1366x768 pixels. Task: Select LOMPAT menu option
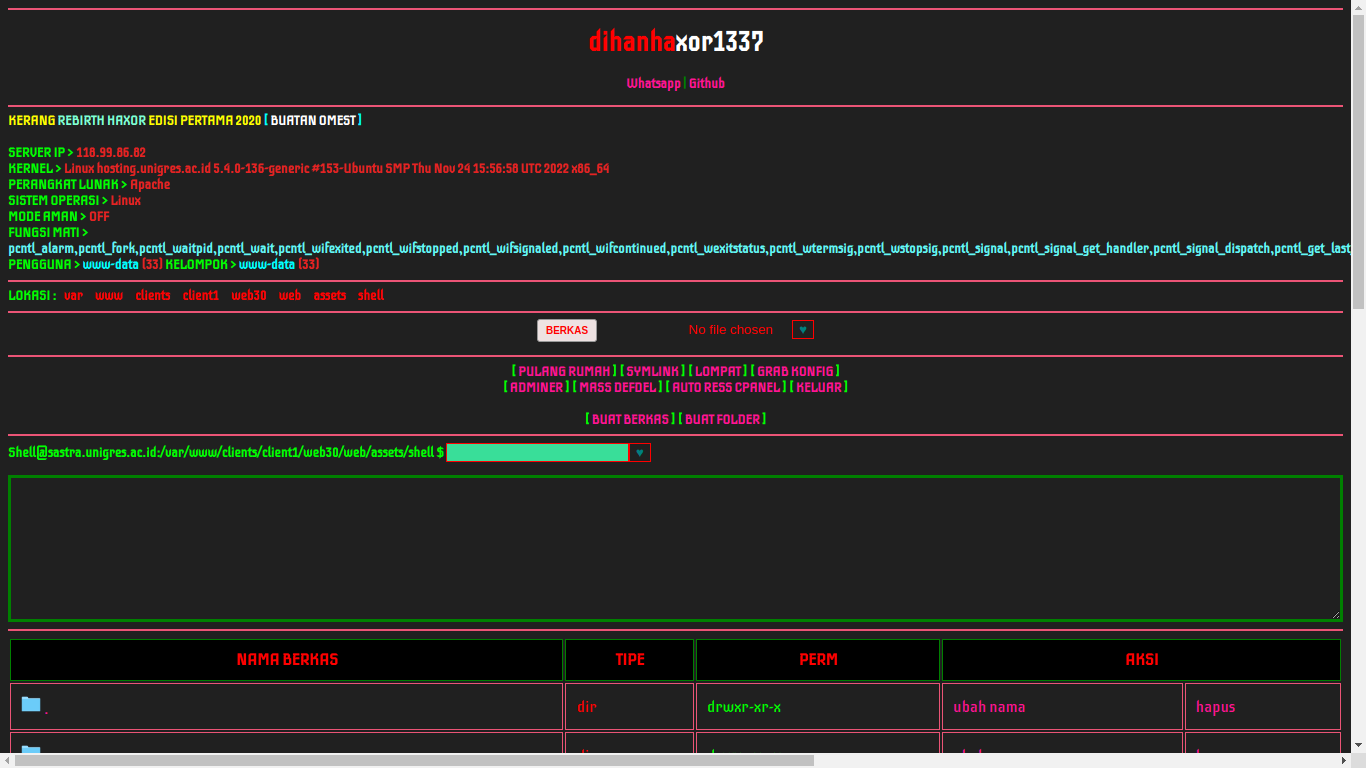point(719,371)
